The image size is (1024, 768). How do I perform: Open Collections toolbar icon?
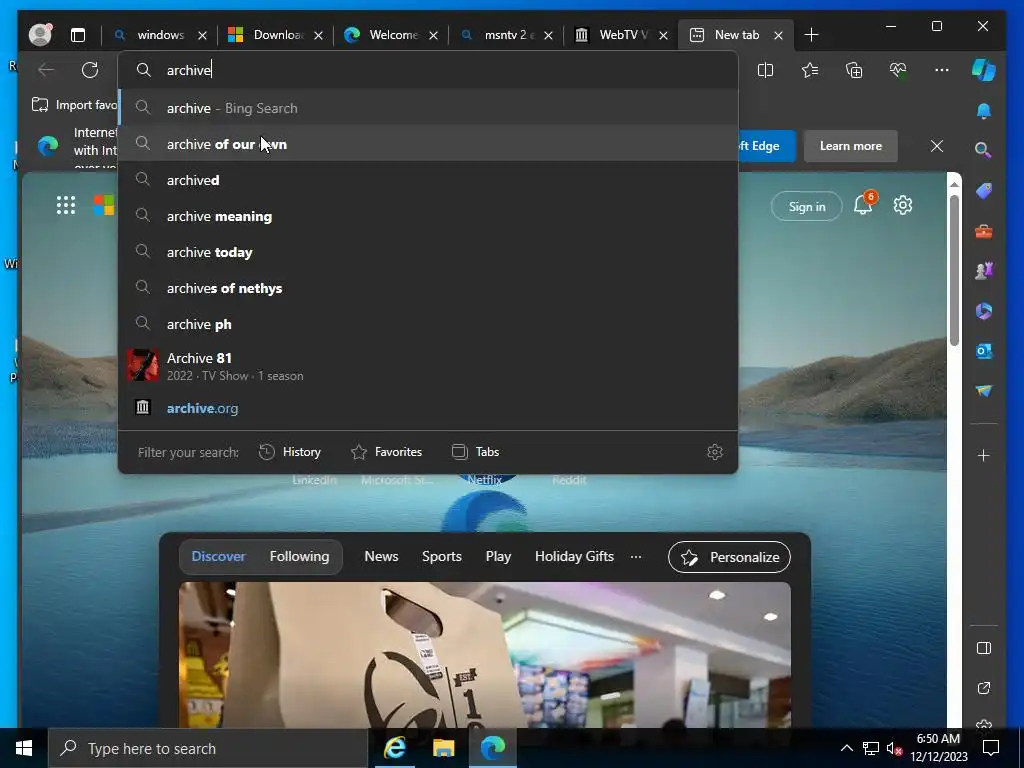pos(854,70)
